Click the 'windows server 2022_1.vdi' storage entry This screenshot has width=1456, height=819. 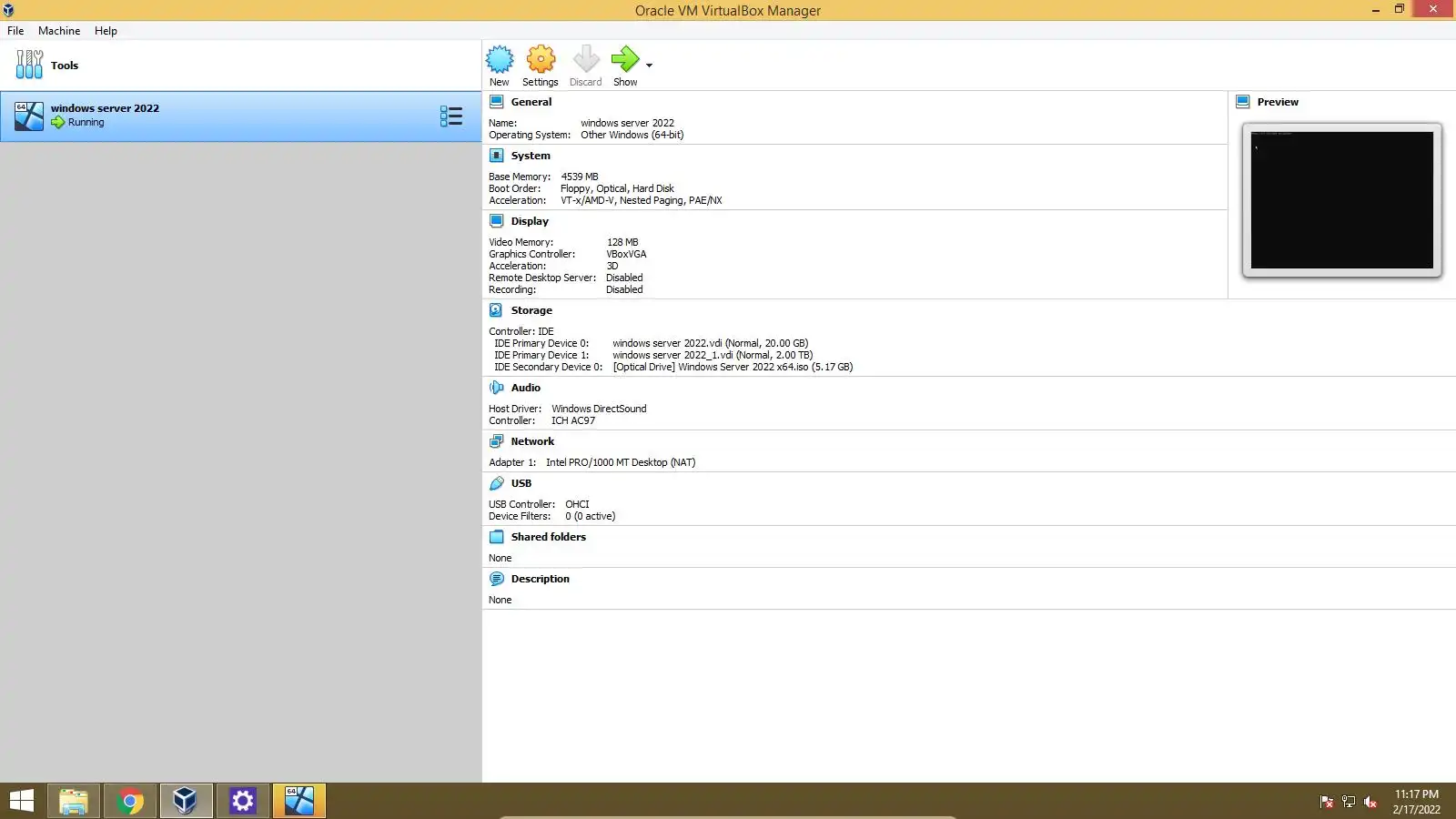(713, 356)
